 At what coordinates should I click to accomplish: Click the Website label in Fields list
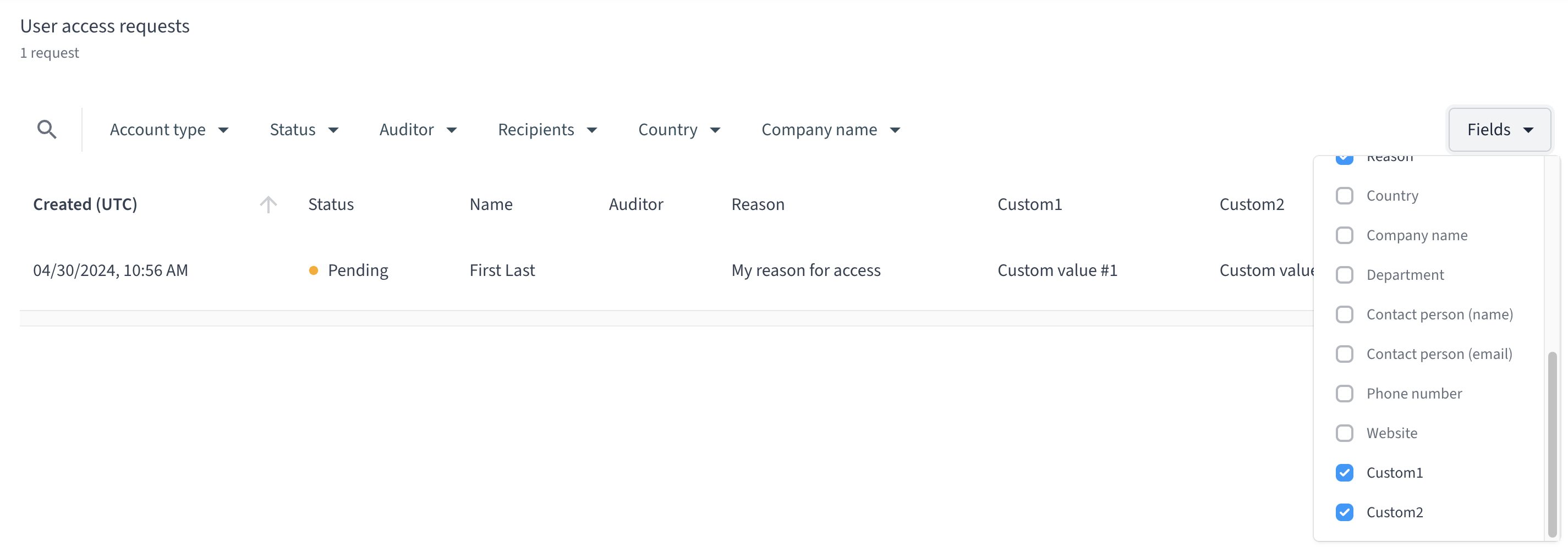click(x=1392, y=433)
